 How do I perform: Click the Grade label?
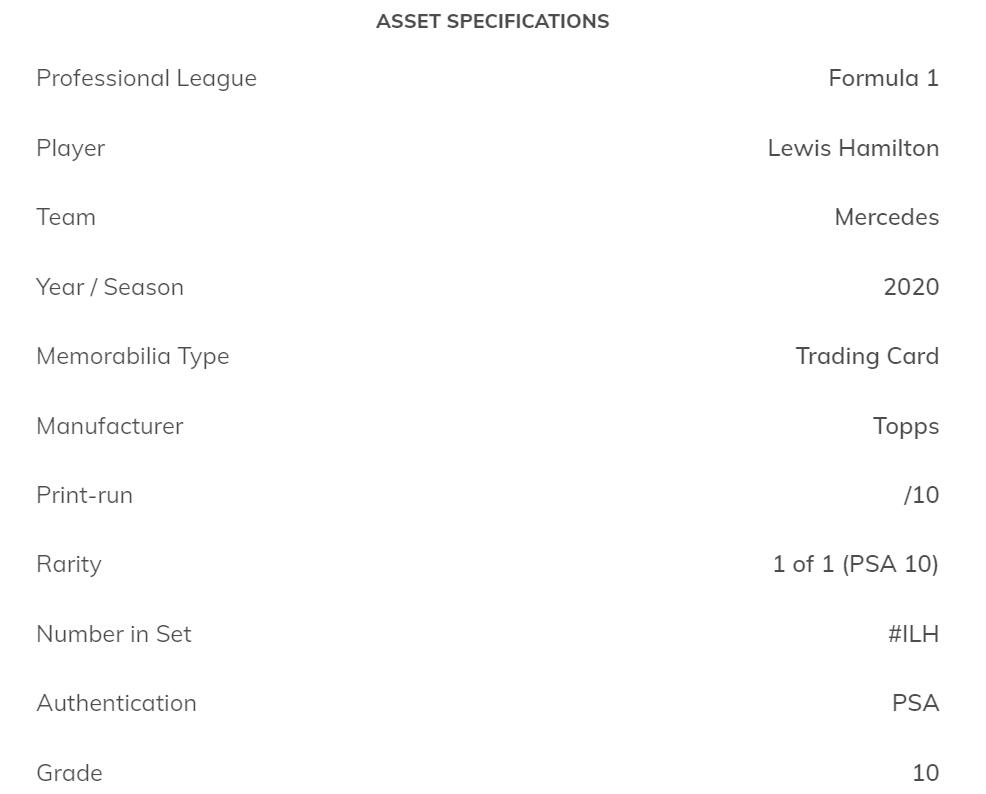69,773
